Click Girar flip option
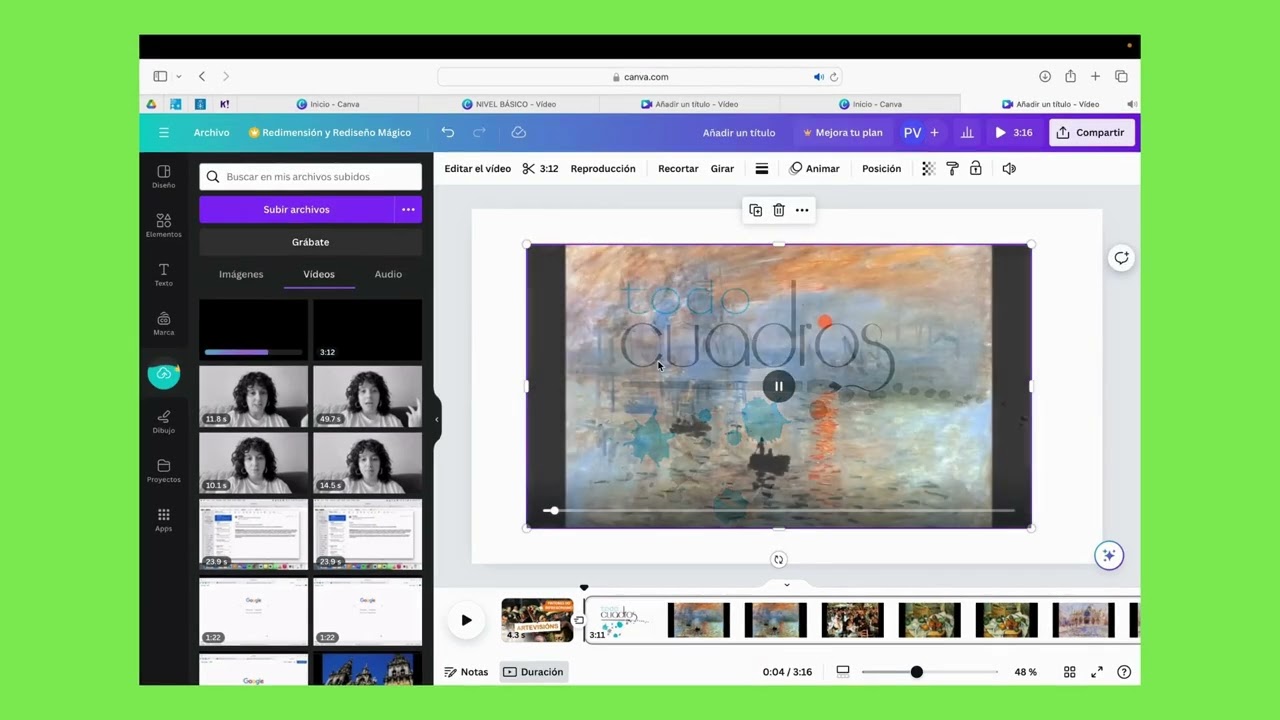This screenshot has height=720, width=1280. pos(722,169)
